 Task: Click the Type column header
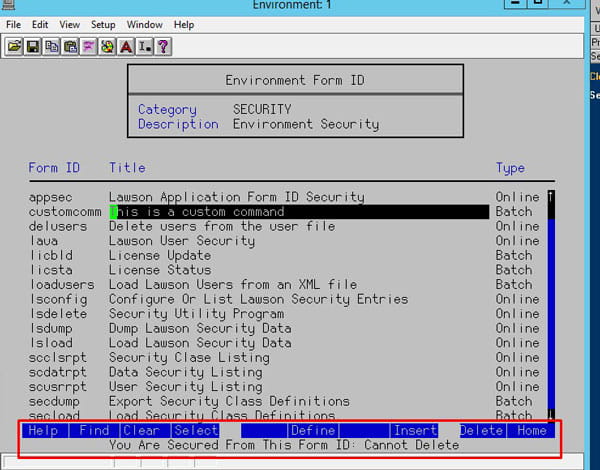[510, 168]
